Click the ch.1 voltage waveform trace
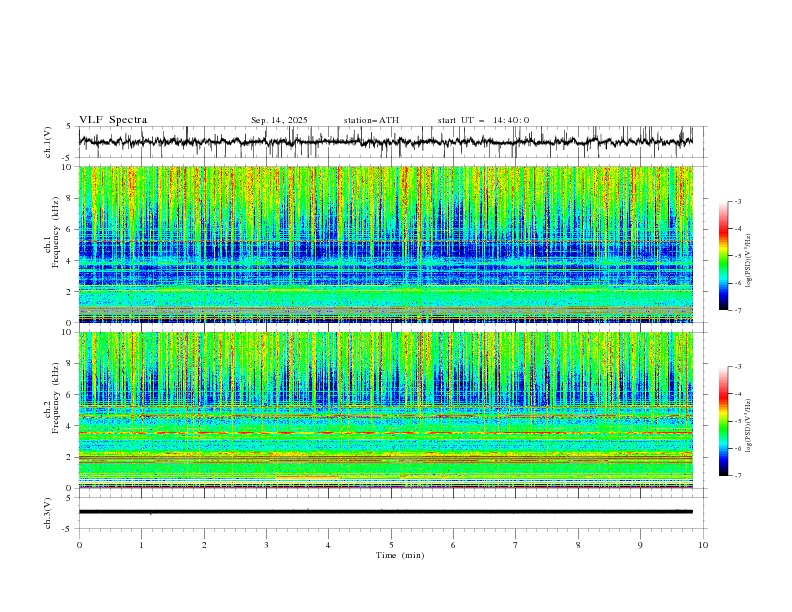792x612 pixels. click(x=386, y=142)
